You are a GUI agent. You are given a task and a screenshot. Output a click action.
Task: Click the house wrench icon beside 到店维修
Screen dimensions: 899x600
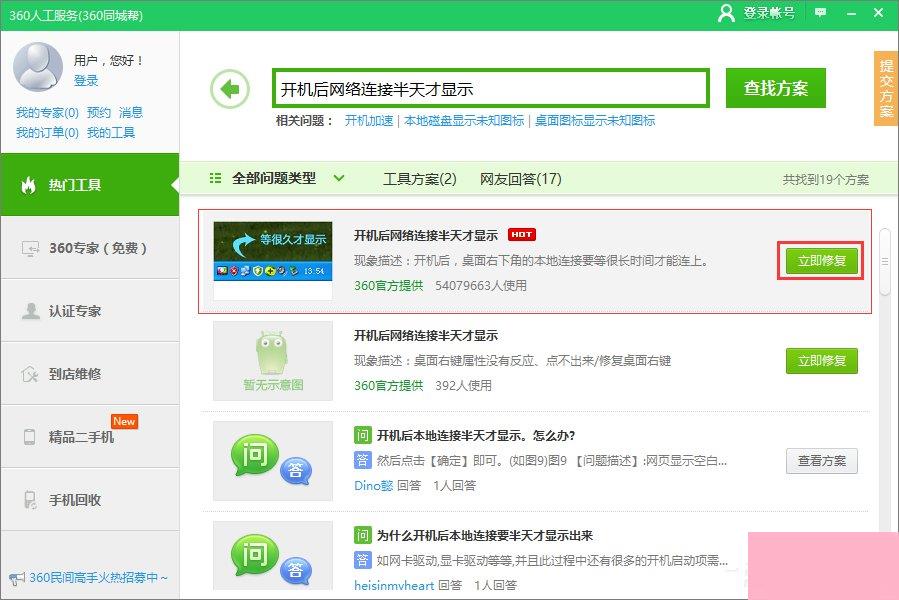coord(30,374)
